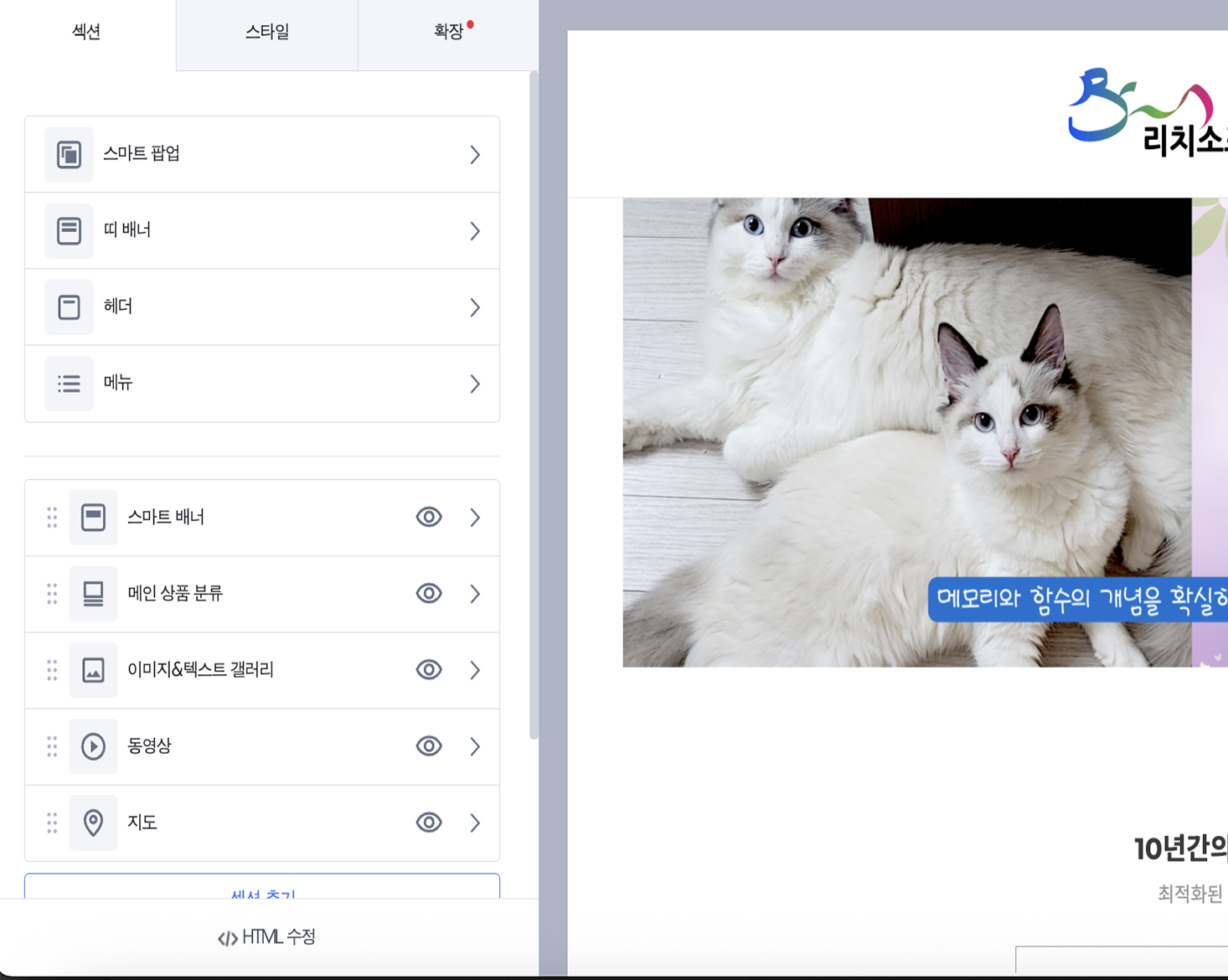Switch to the 스타일 tab
The height and width of the screenshot is (980, 1228).
tap(266, 32)
